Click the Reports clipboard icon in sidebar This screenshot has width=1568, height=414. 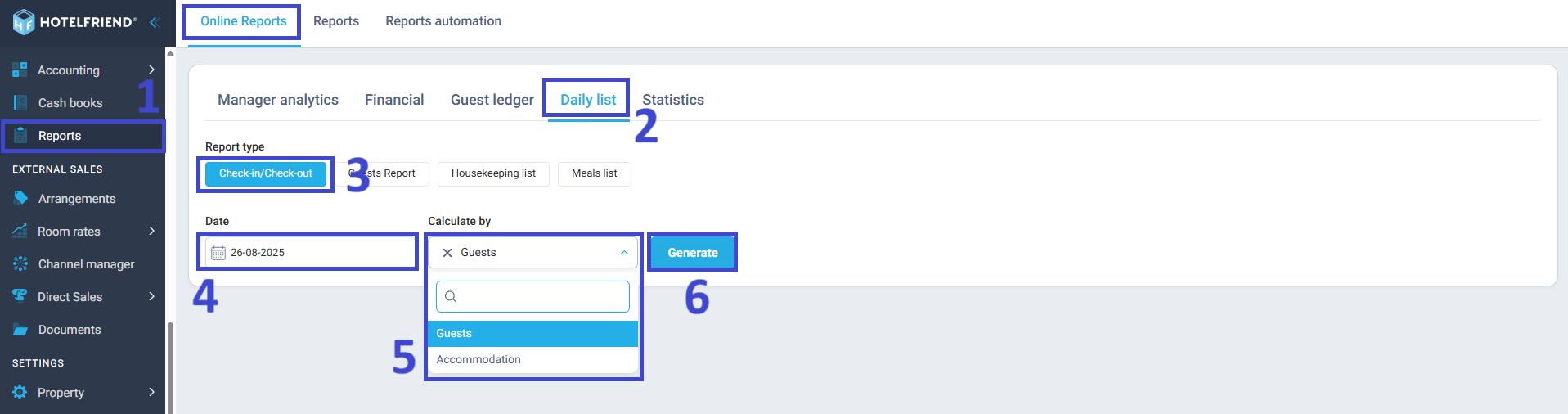click(21, 135)
